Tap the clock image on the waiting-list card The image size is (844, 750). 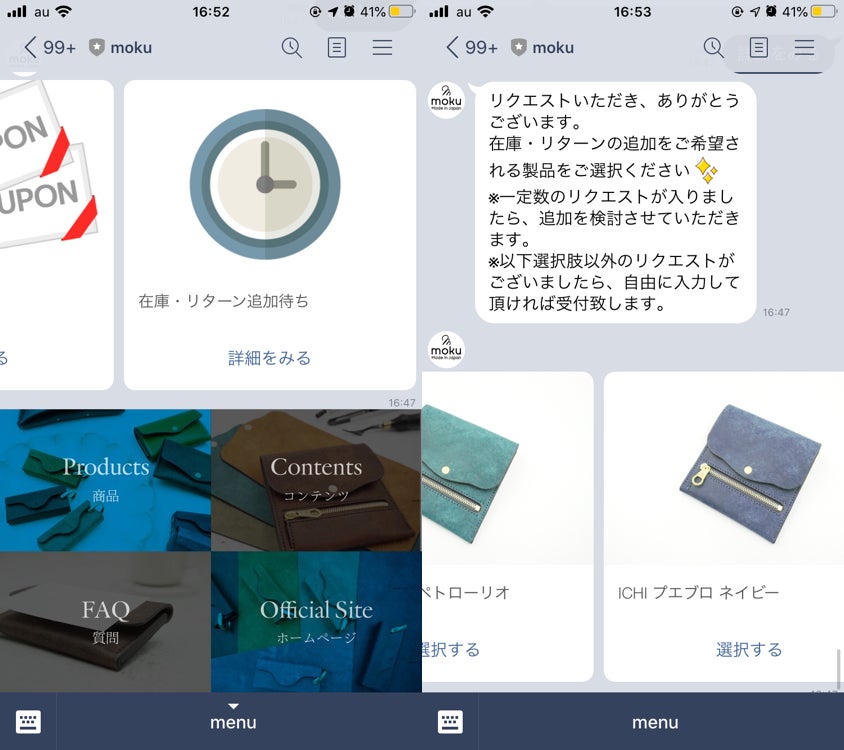(x=265, y=184)
